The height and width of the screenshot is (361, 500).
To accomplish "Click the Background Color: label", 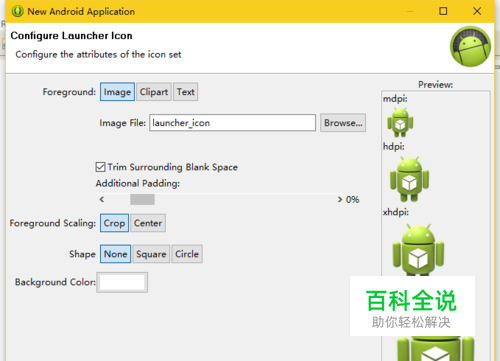I will click(x=55, y=282).
